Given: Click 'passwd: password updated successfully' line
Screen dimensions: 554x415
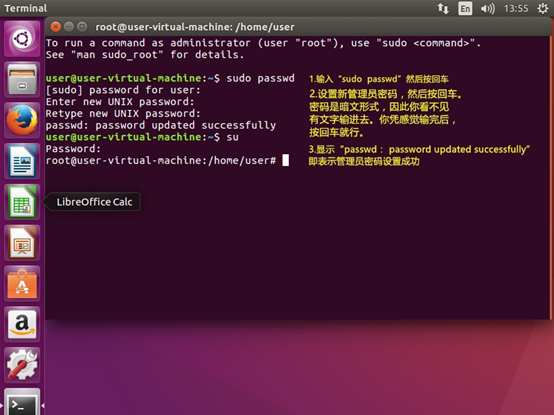Looking at the screenshot, I should click(x=161, y=125).
